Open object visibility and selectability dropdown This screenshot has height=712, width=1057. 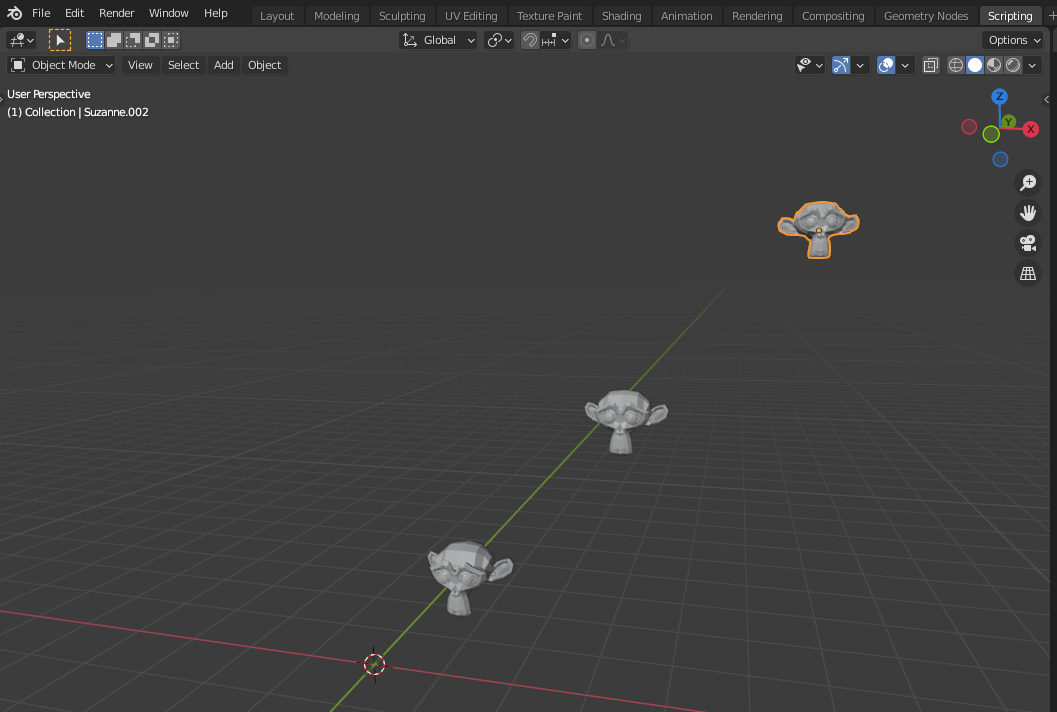tap(810, 65)
